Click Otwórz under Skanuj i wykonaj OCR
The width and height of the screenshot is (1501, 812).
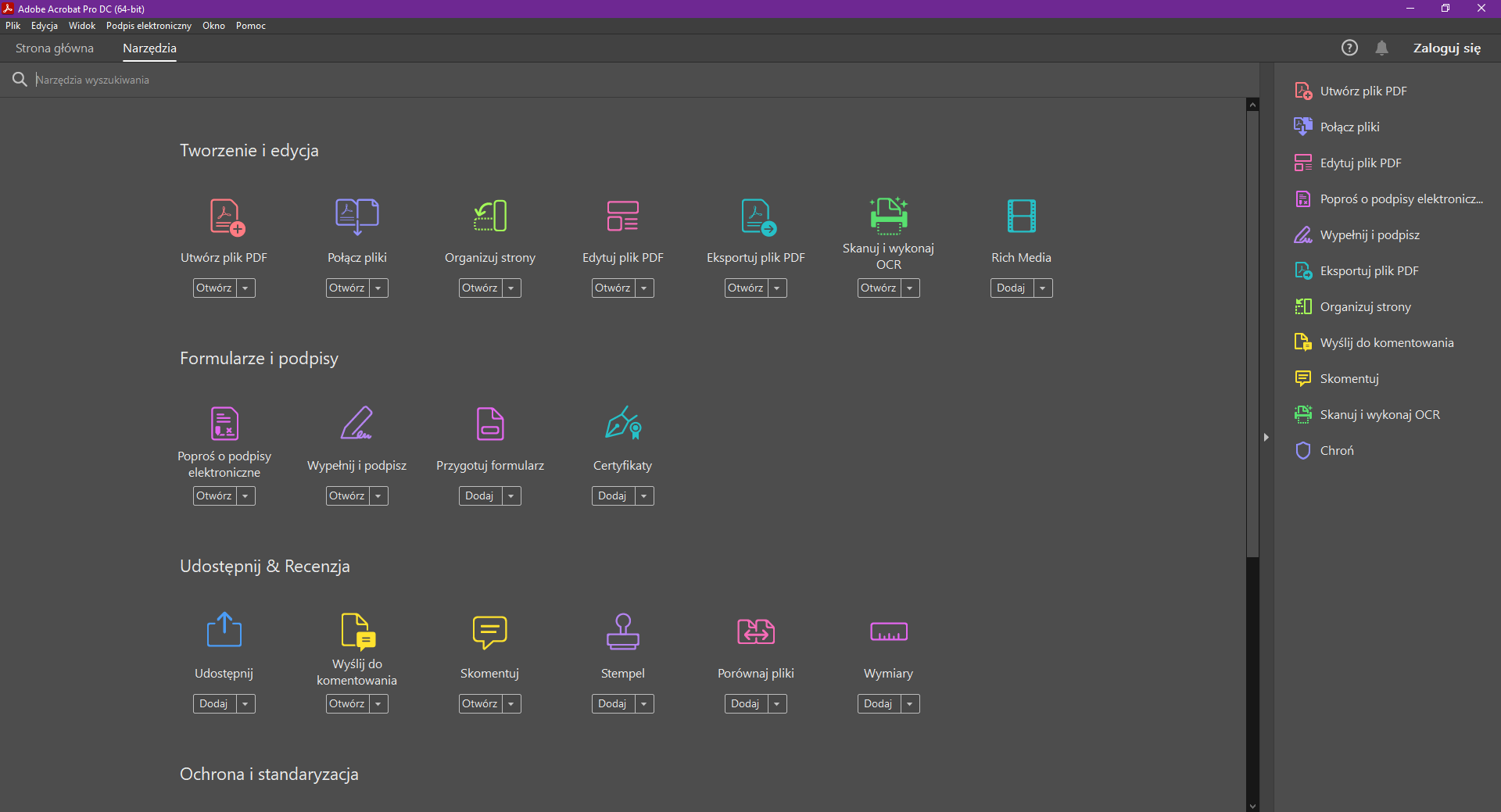coord(879,288)
